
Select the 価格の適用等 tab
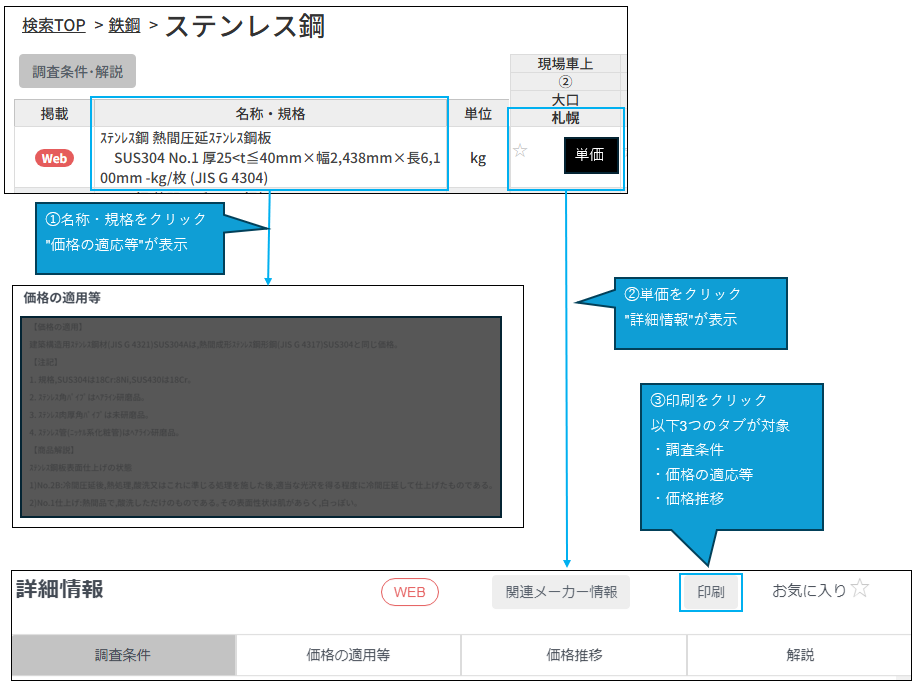348,655
